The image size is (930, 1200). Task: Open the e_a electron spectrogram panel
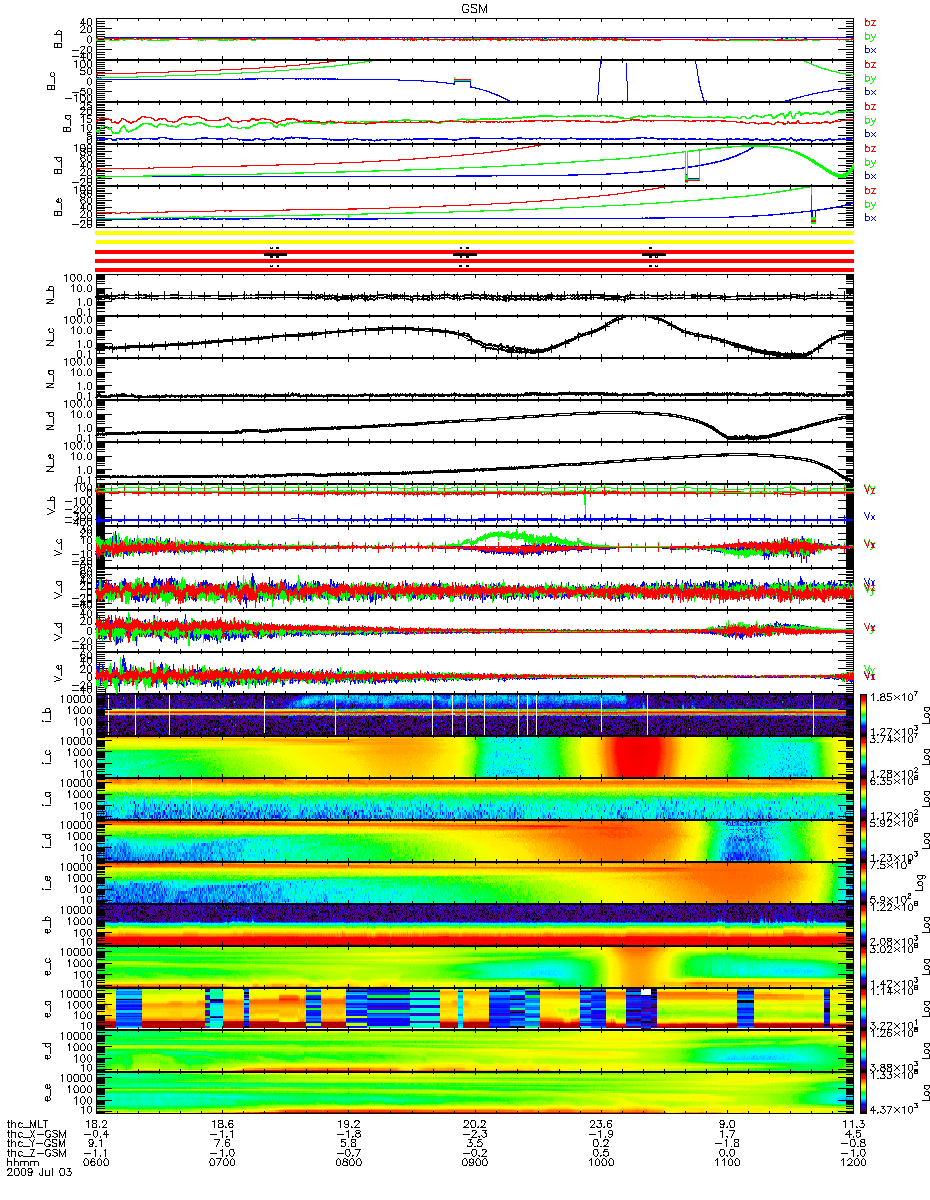474,1009
